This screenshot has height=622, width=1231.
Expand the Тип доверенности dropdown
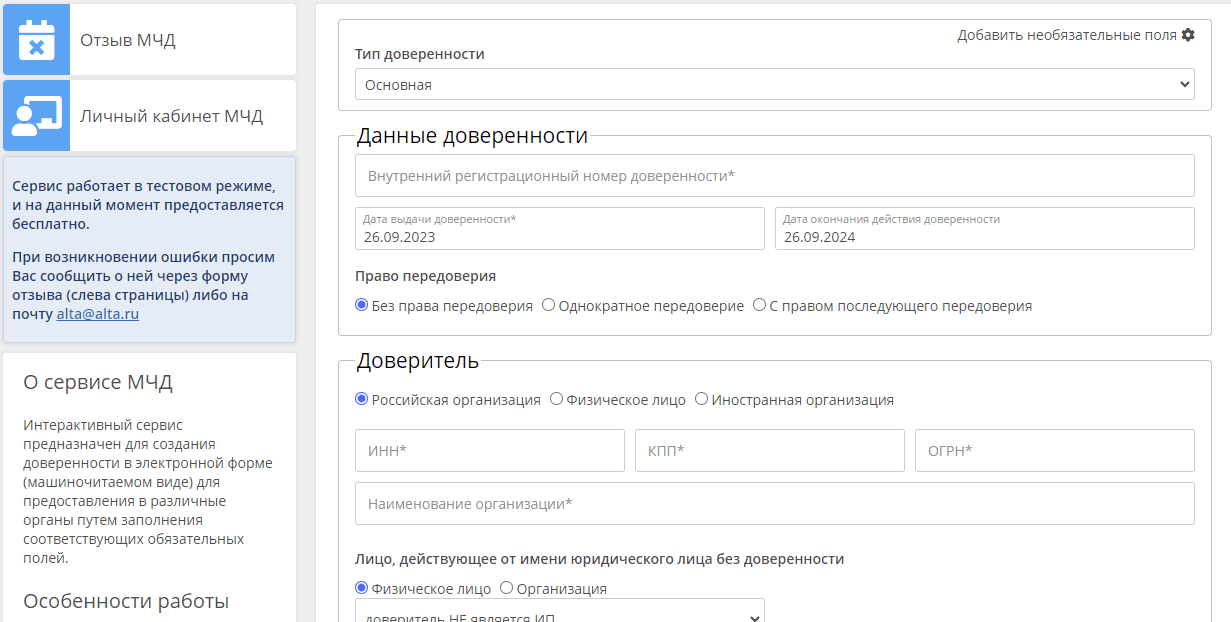tap(774, 85)
